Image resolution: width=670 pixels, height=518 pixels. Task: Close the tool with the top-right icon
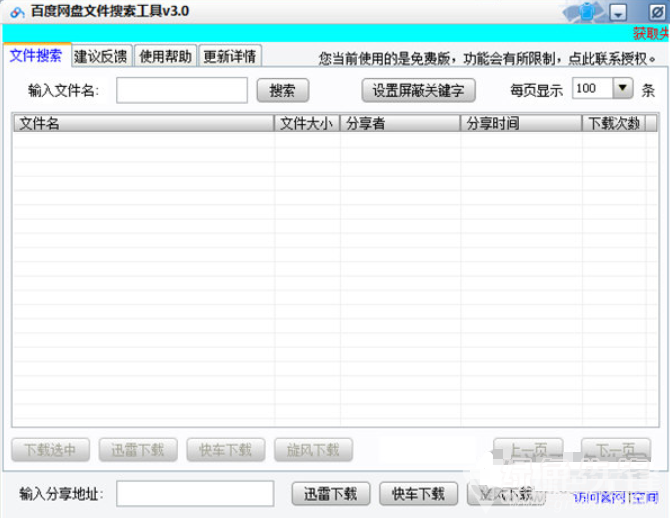tap(657, 12)
